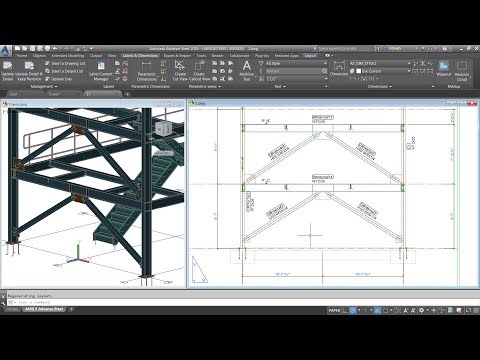Click the plus icon to add new drawing tab
This screenshot has height=360, width=480.
[127, 94]
